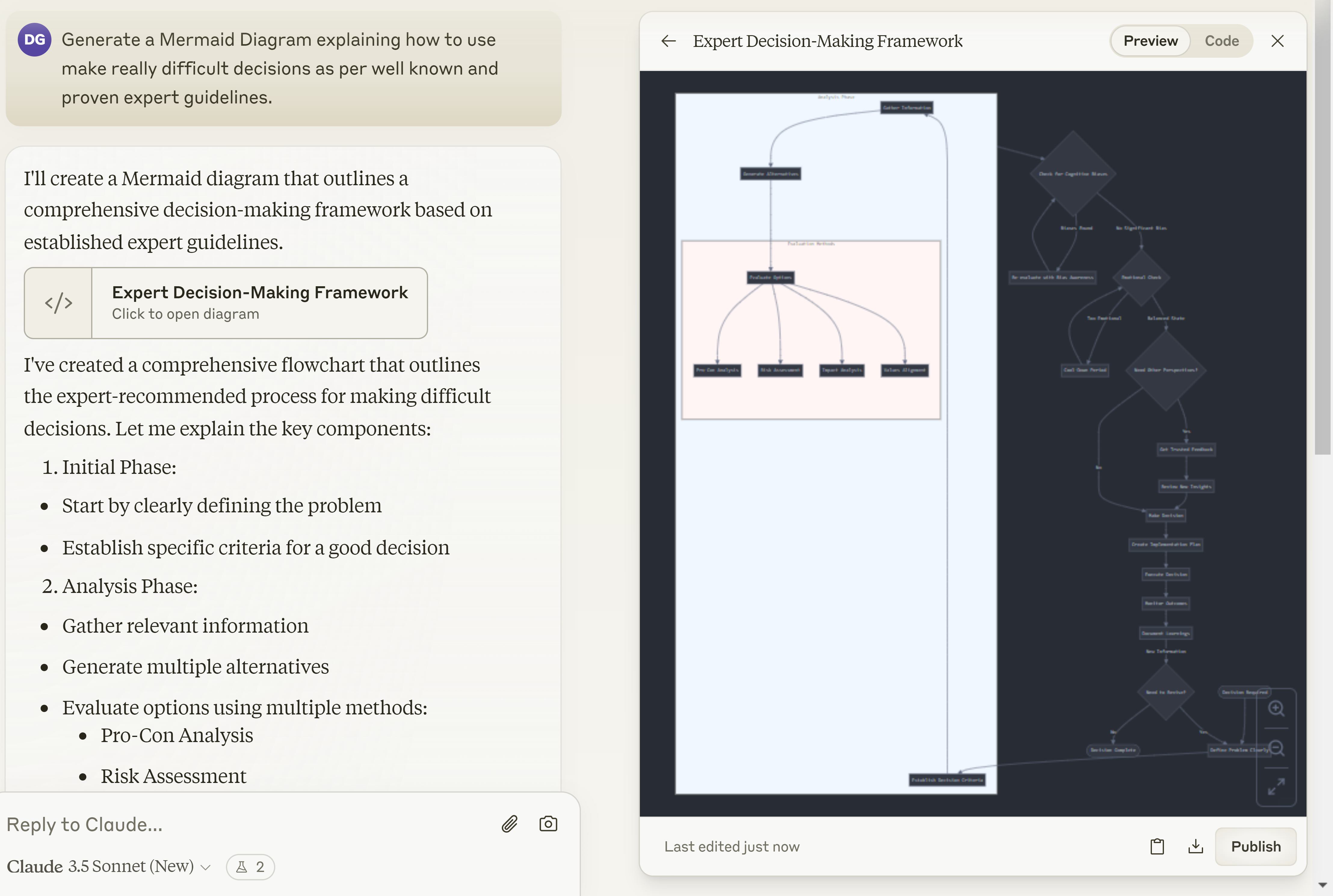Copy diagram using the clipboard icon
The width and height of the screenshot is (1333, 896).
pos(1157,846)
